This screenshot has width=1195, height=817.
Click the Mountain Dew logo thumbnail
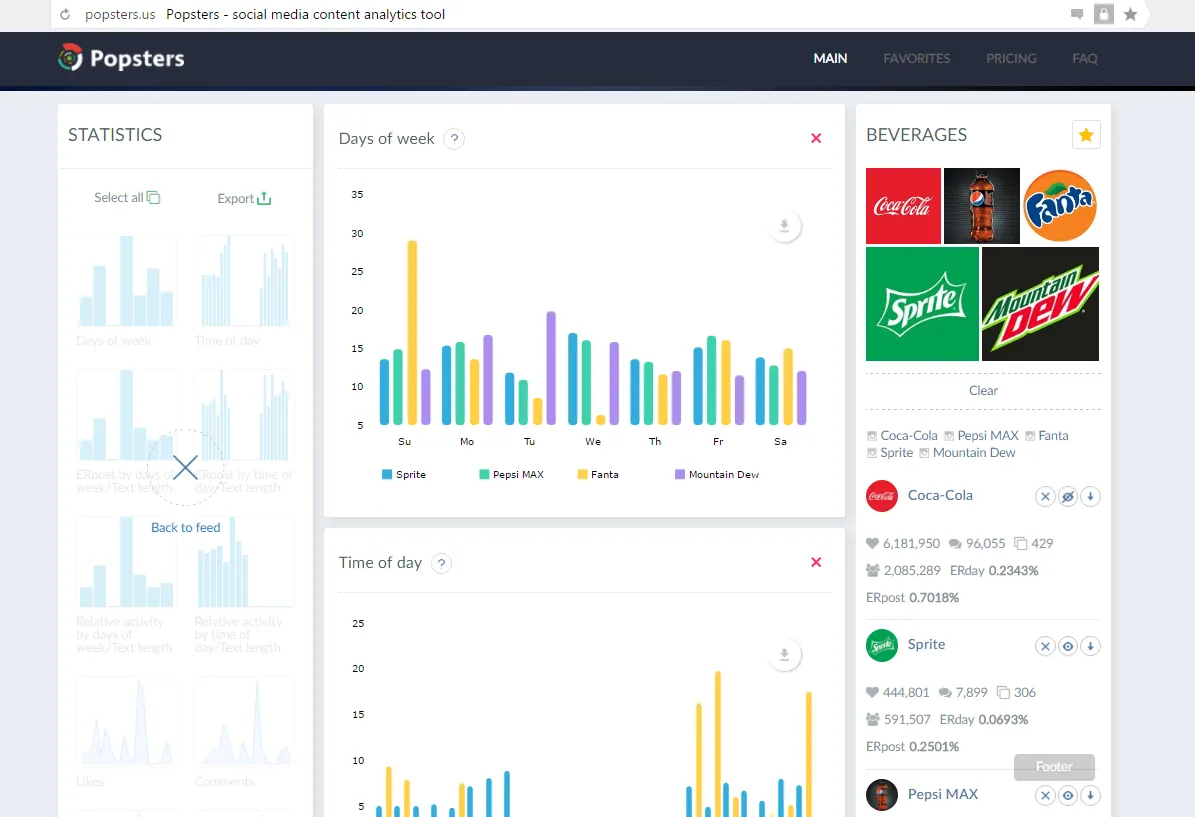tap(1040, 304)
